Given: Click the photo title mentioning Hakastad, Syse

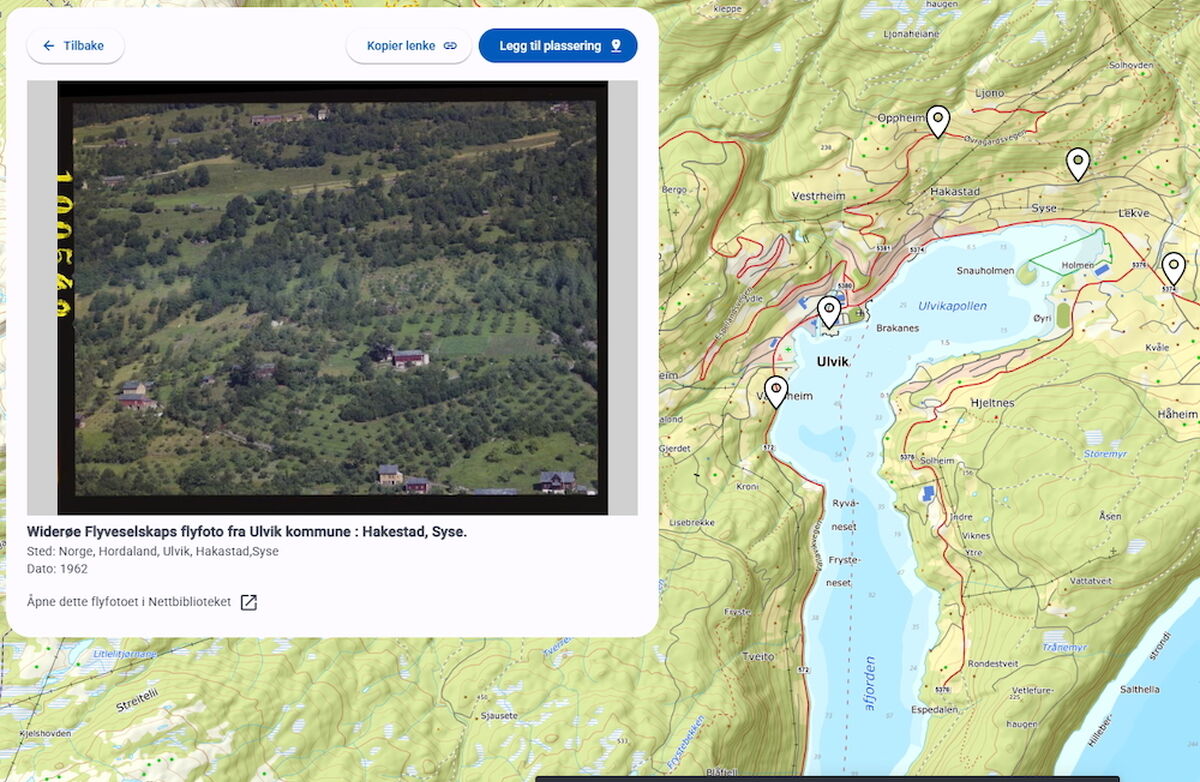Looking at the screenshot, I should click(247, 532).
